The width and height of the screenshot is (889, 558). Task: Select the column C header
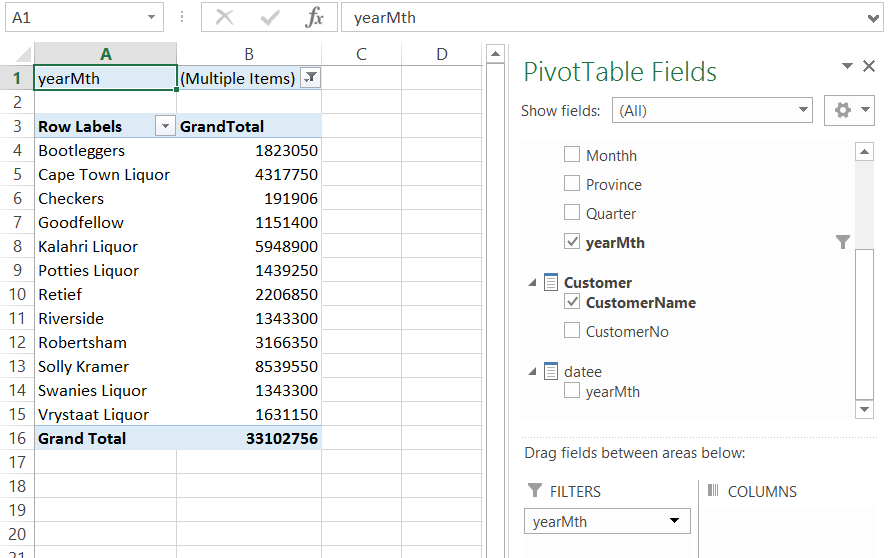point(361,54)
